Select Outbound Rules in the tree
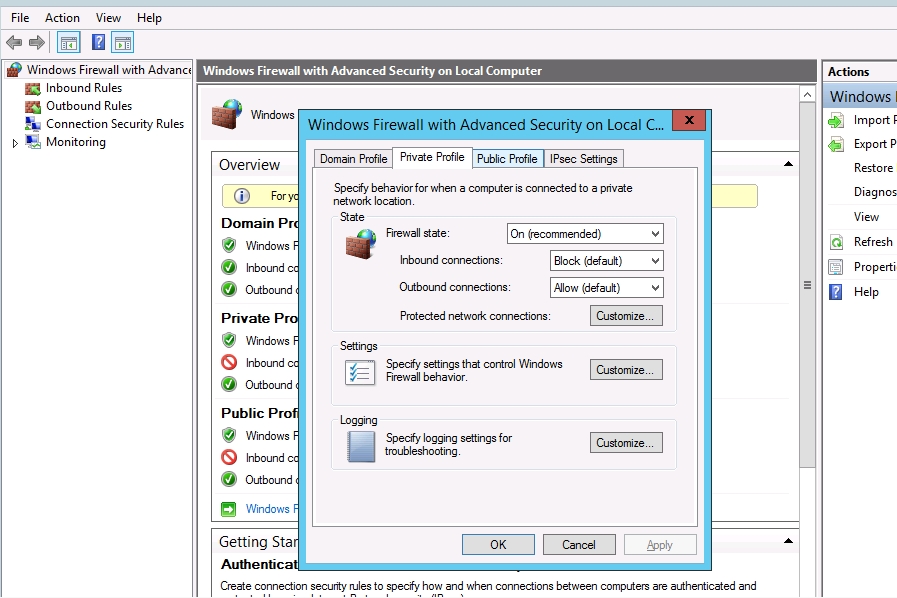This screenshot has height=598, width=897. [x=89, y=106]
